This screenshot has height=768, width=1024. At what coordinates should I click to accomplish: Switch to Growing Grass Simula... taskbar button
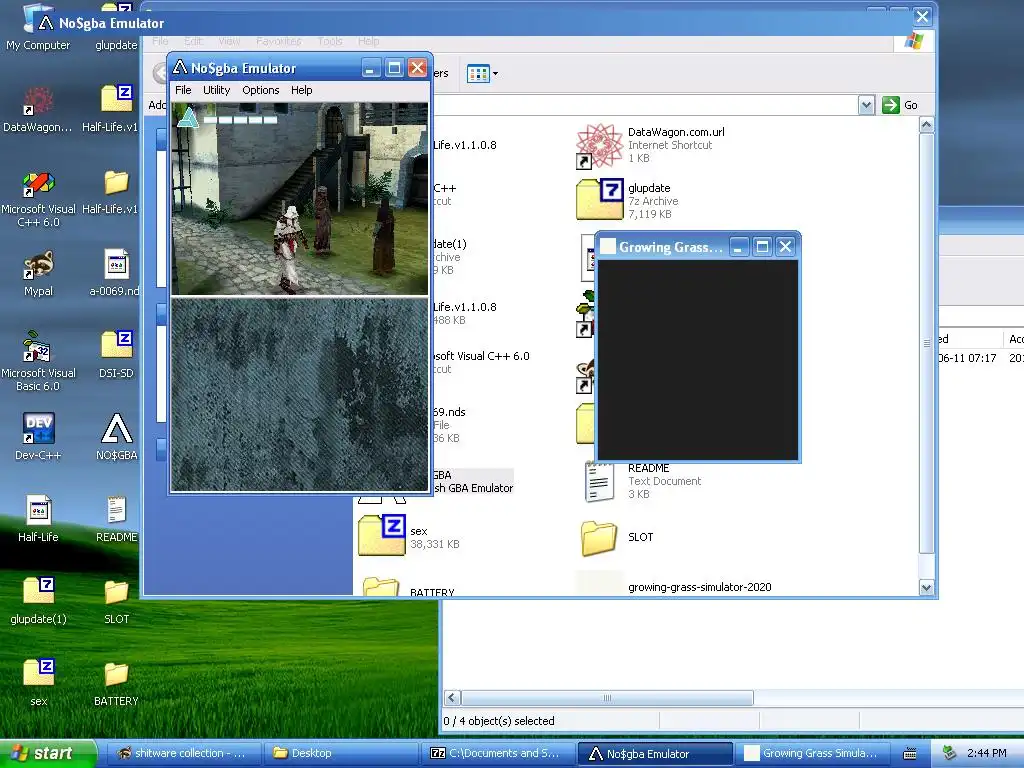(x=812, y=753)
